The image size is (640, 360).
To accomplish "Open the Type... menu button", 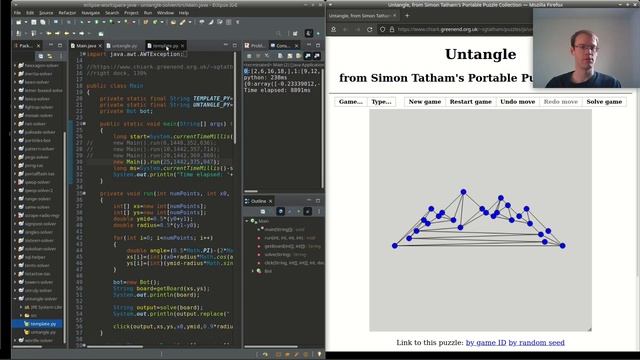I will pyautogui.click(x=381, y=102).
